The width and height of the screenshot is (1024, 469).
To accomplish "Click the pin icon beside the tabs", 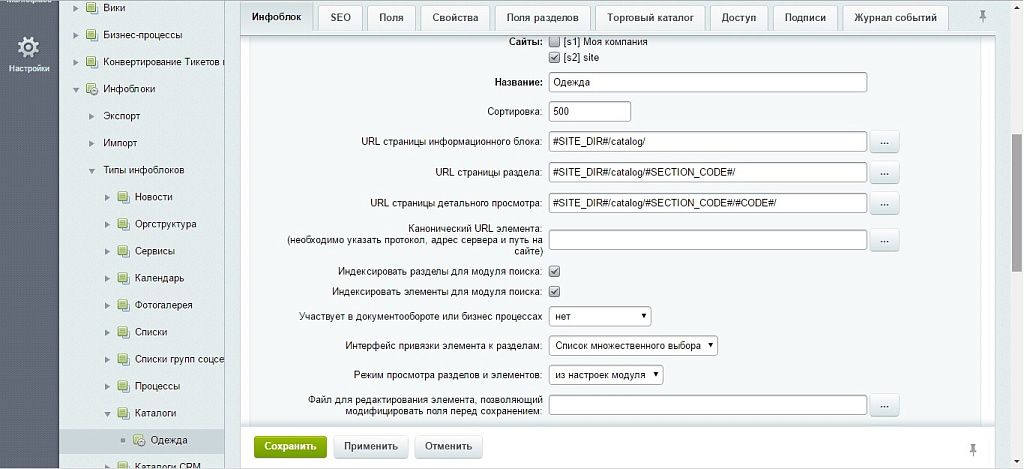I will [983, 16].
